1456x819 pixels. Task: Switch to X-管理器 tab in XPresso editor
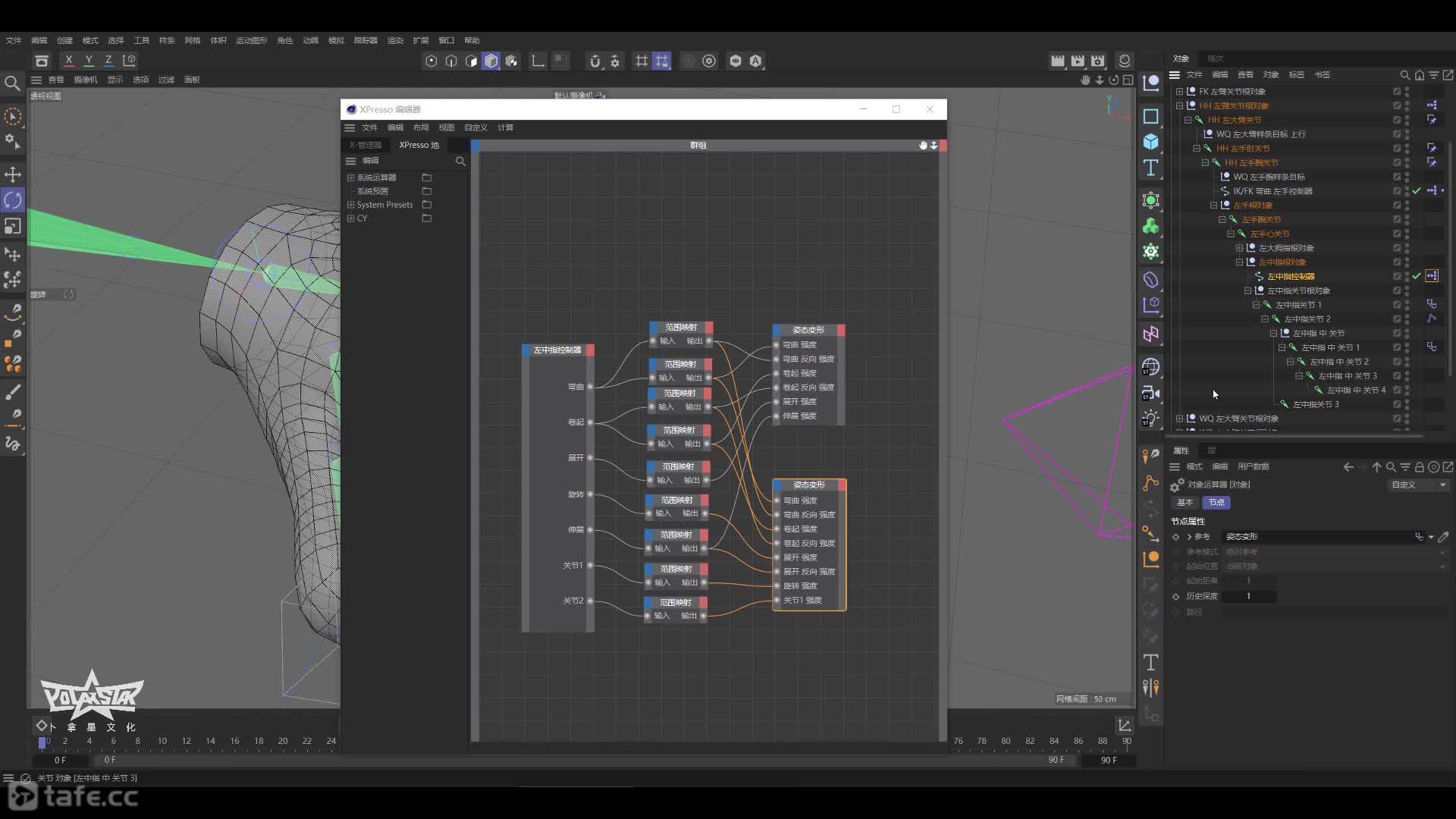366,145
